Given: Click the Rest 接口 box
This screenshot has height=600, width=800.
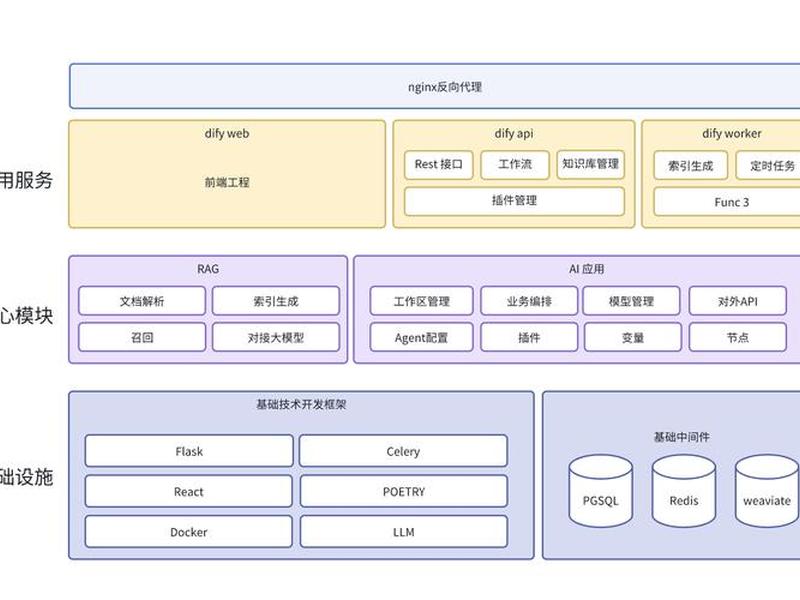Looking at the screenshot, I should [x=439, y=164].
